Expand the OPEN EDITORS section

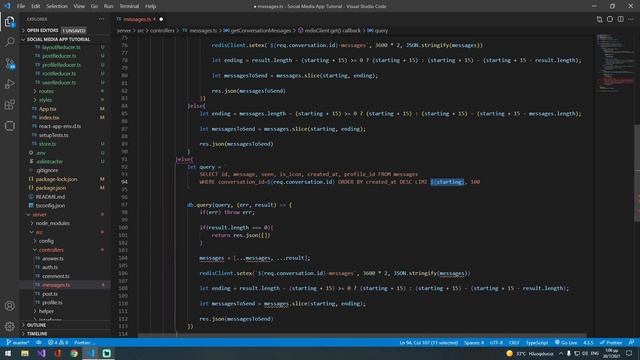[x=42, y=30]
